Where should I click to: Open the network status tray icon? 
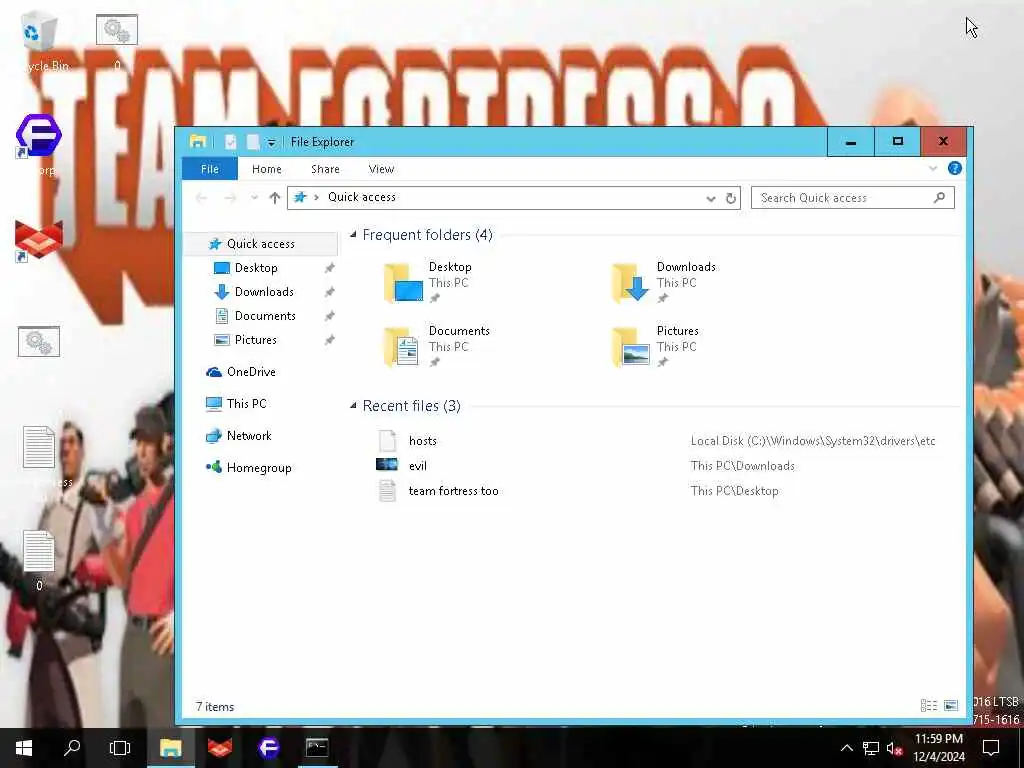coord(871,748)
